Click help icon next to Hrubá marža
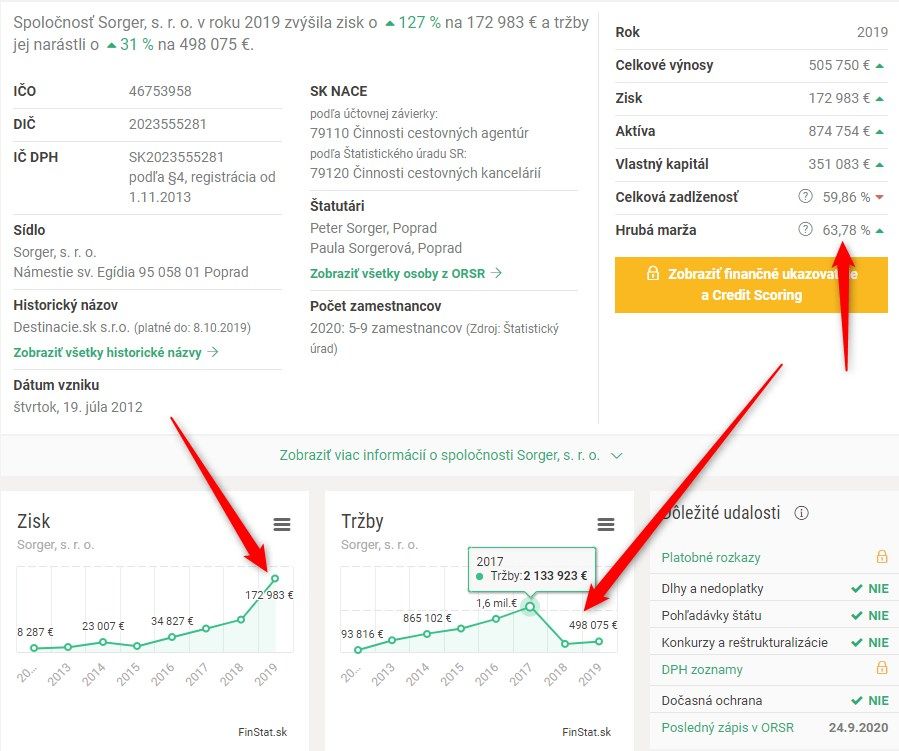This screenshot has height=751, width=899. point(805,230)
